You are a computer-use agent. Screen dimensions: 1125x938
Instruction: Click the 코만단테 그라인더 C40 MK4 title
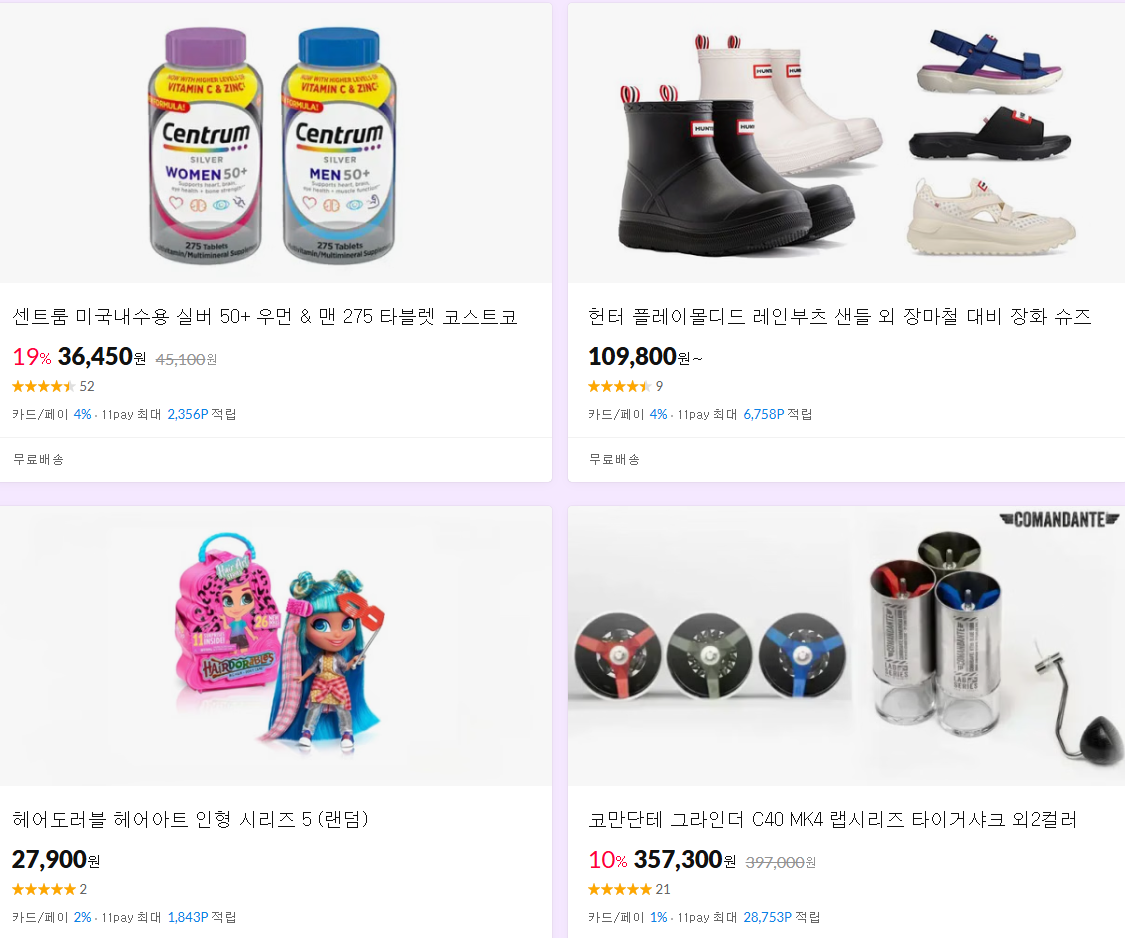pos(832,820)
